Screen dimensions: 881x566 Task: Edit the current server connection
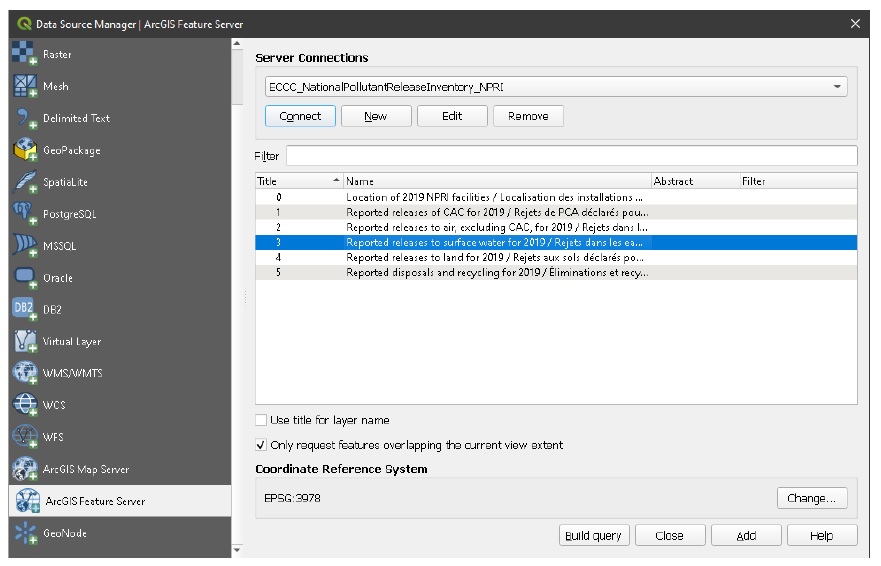point(452,116)
